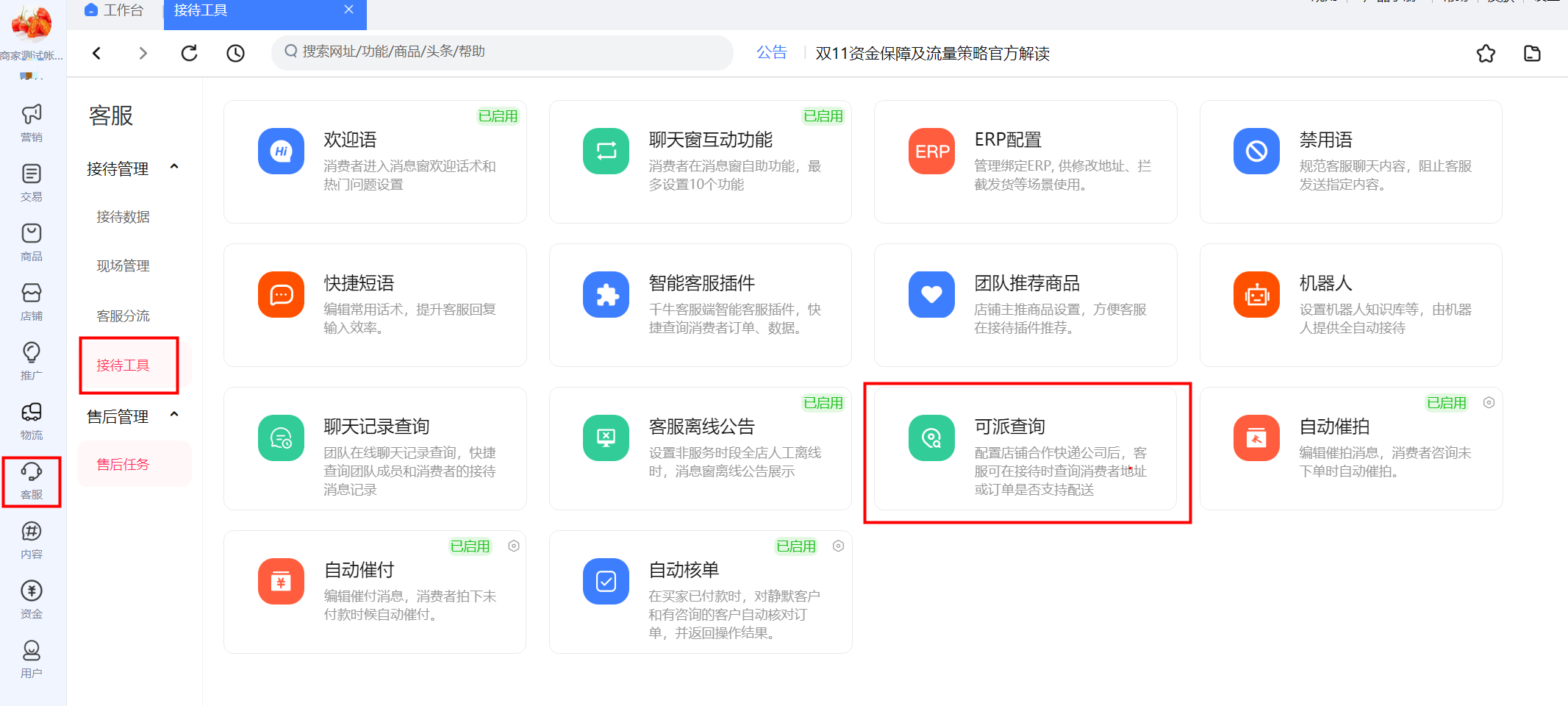Click the folder icon beside the star
Image resolution: width=1568 pixels, height=706 pixels.
[x=1532, y=53]
